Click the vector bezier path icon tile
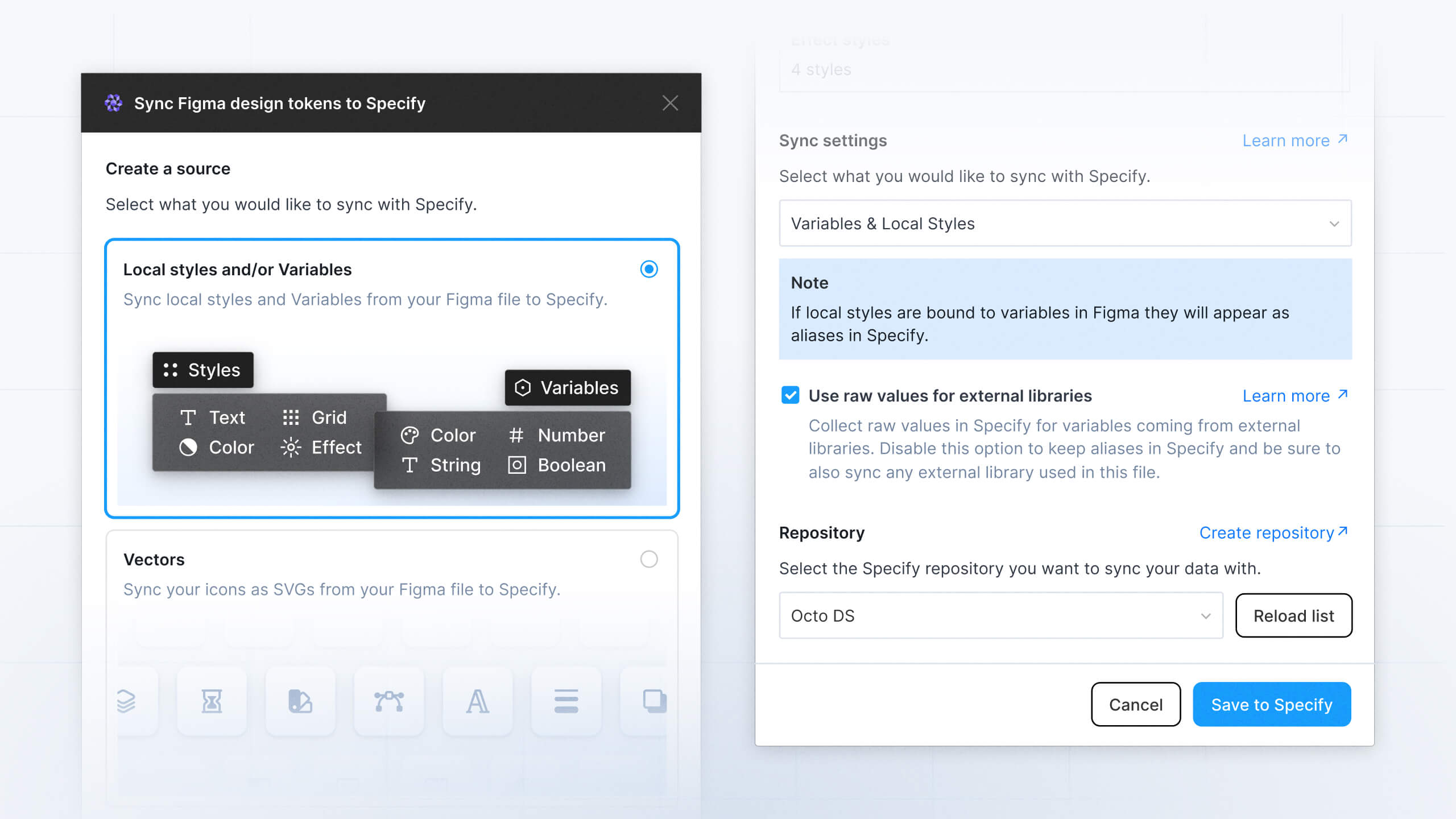This screenshot has width=1456, height=819. (x=389, y=701)
